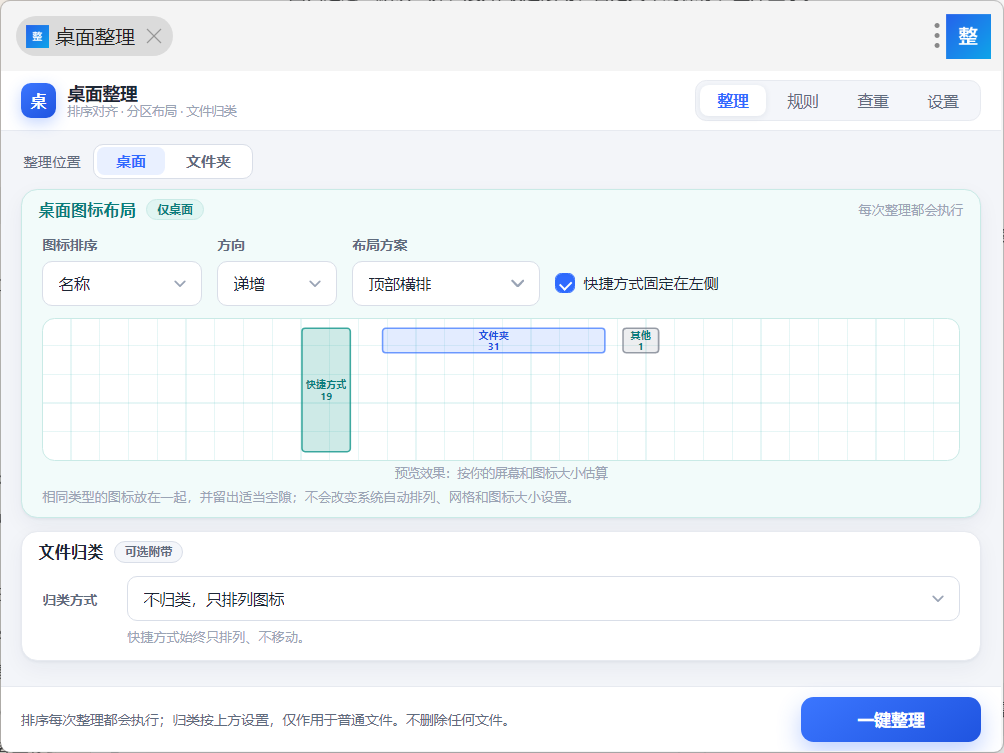The width and height of the screenshot is (1004, 753).
Task: Expand the 归类方式 dropdown
Action: [543, 599]
